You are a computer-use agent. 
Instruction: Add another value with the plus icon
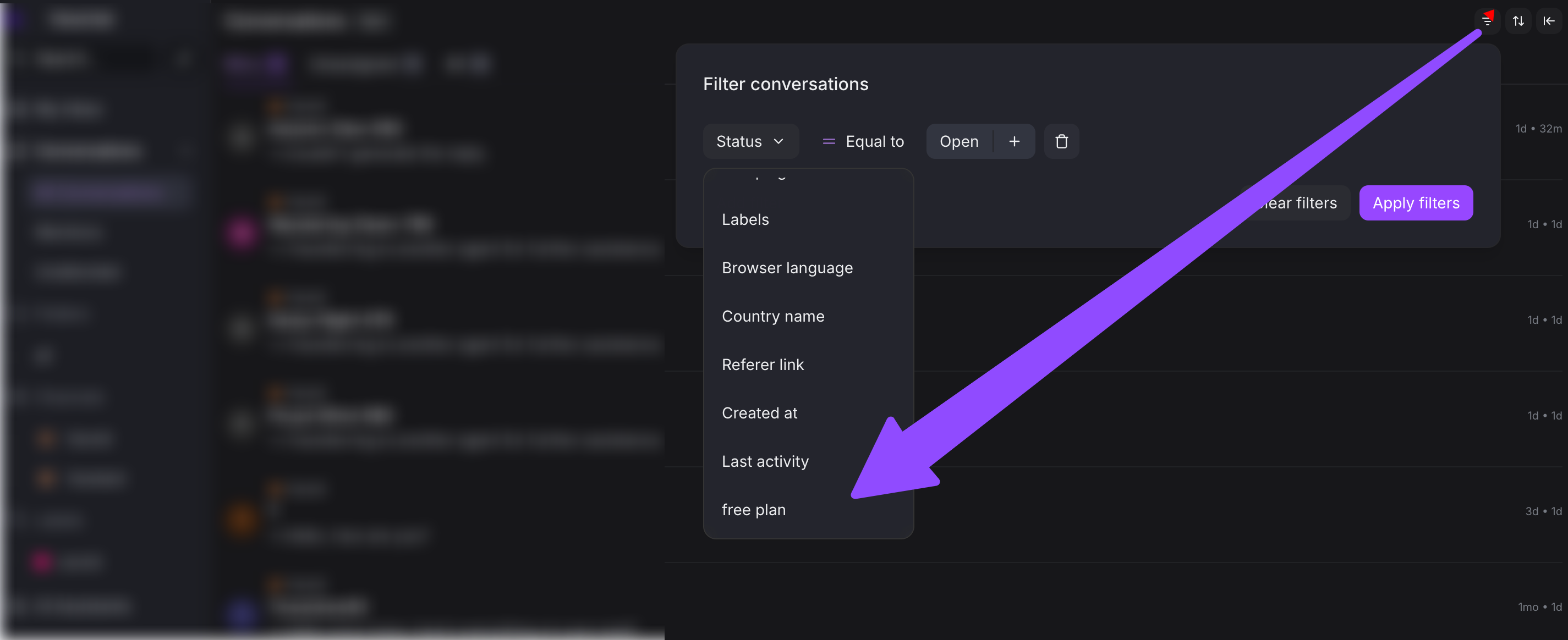point(1014,142)
